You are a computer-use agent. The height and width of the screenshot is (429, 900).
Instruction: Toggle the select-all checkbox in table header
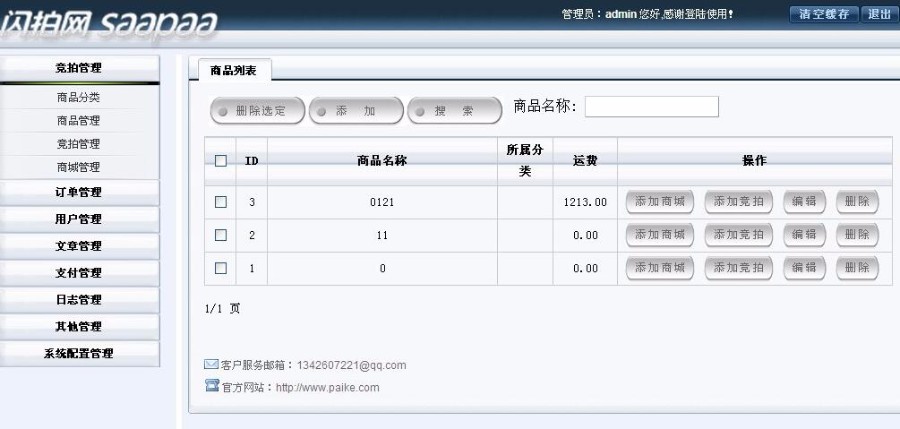(221, 161)
